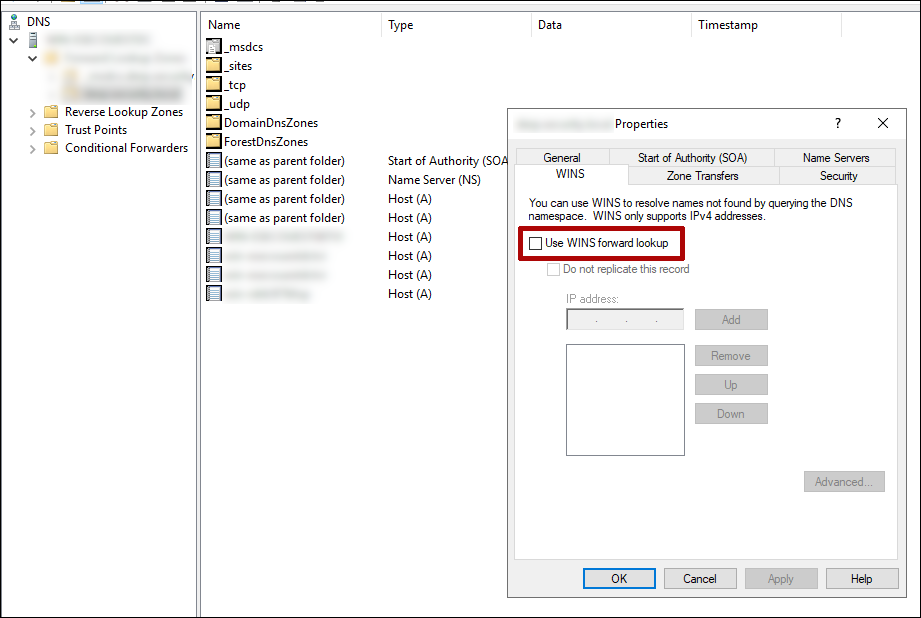Select the DNS root node in the tree
This screenshot has width=921, height=618.
pyautogui.click(x=38, y=21)
